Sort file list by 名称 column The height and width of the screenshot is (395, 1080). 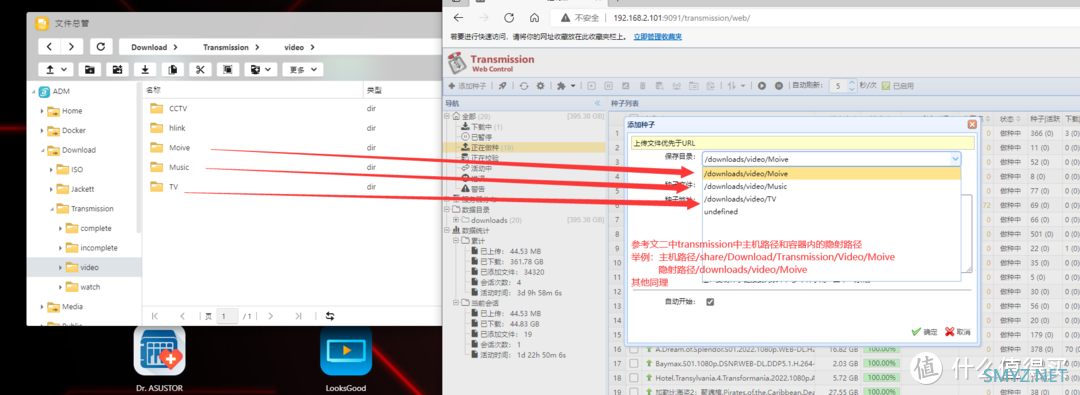point(153,90)
